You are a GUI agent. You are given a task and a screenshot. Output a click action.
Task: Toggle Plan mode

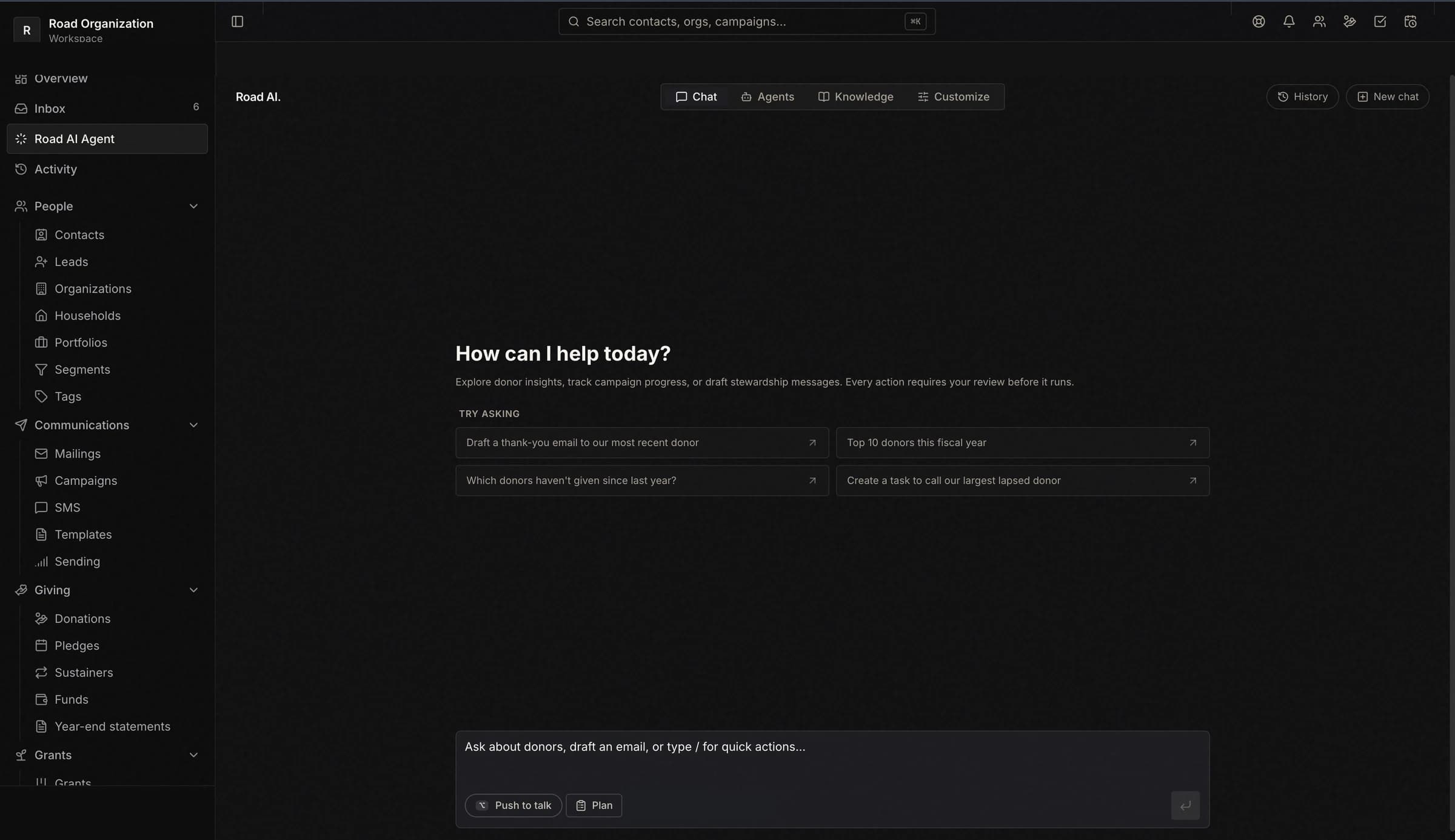click(x=594, y=805)
